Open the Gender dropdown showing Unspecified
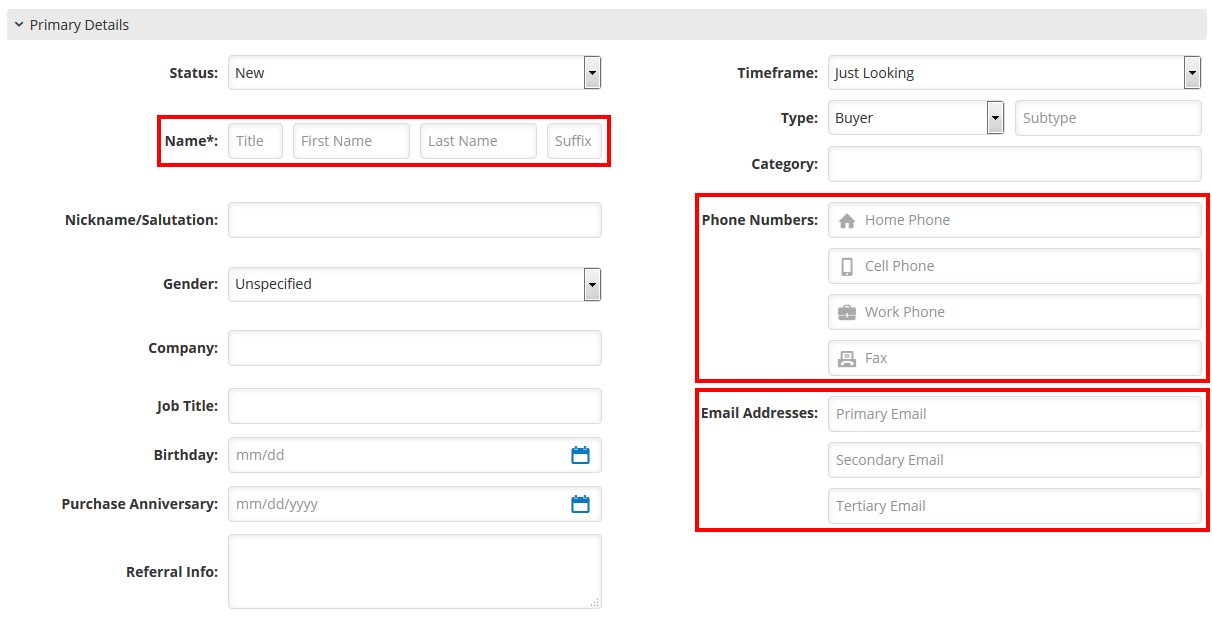The image size is (1212, 620). [x=415, y=284]
